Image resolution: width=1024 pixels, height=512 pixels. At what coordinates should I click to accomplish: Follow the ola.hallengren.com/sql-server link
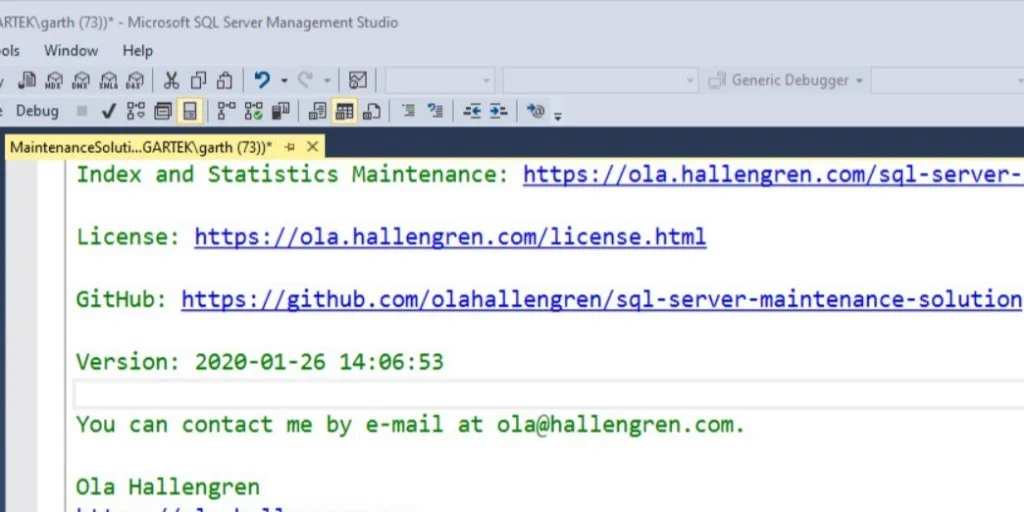[x=773, y=174]
